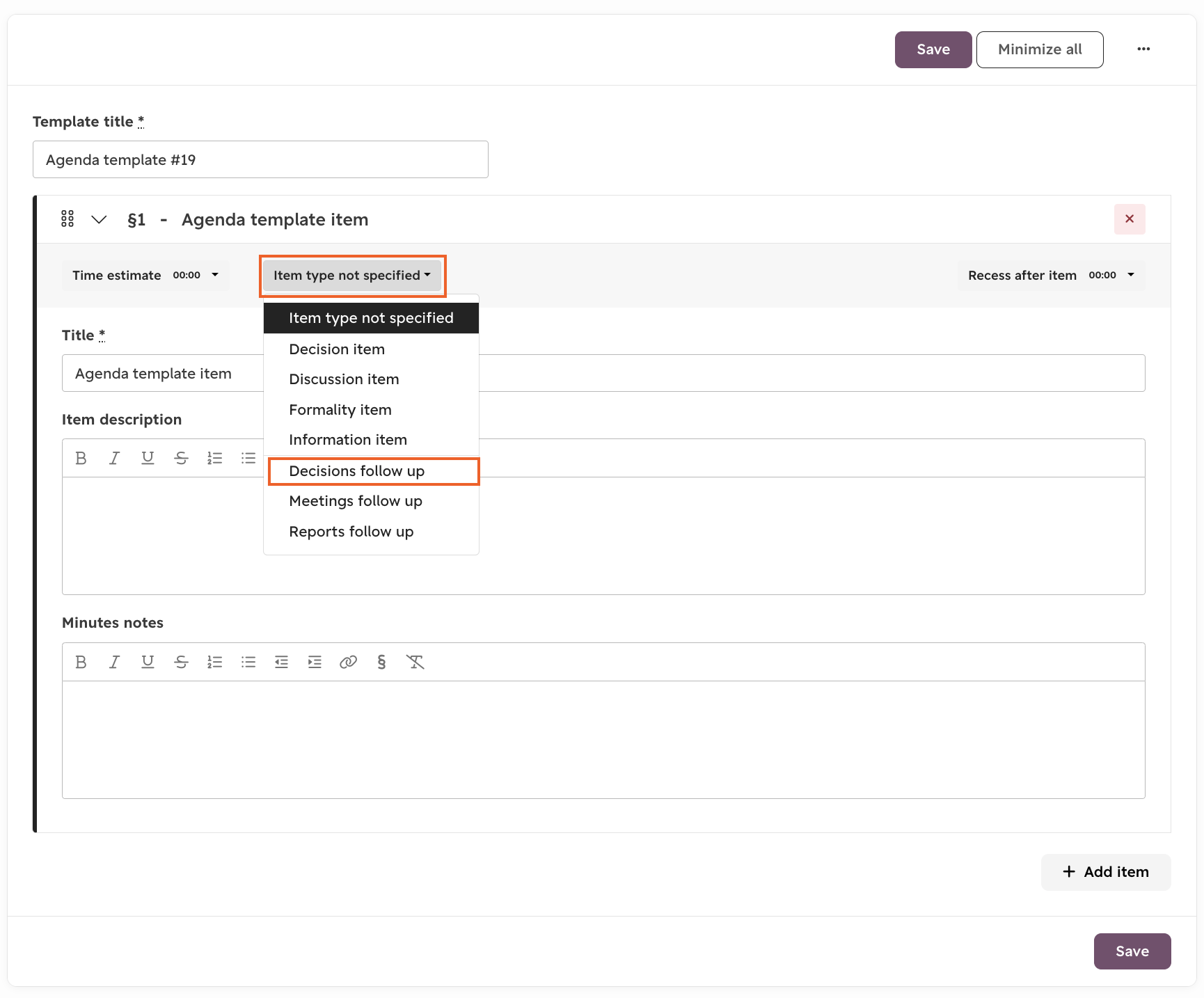Open the Recess after item dropdown
This screenshot has height=998, width=1204.
[x=1051, y=275]
